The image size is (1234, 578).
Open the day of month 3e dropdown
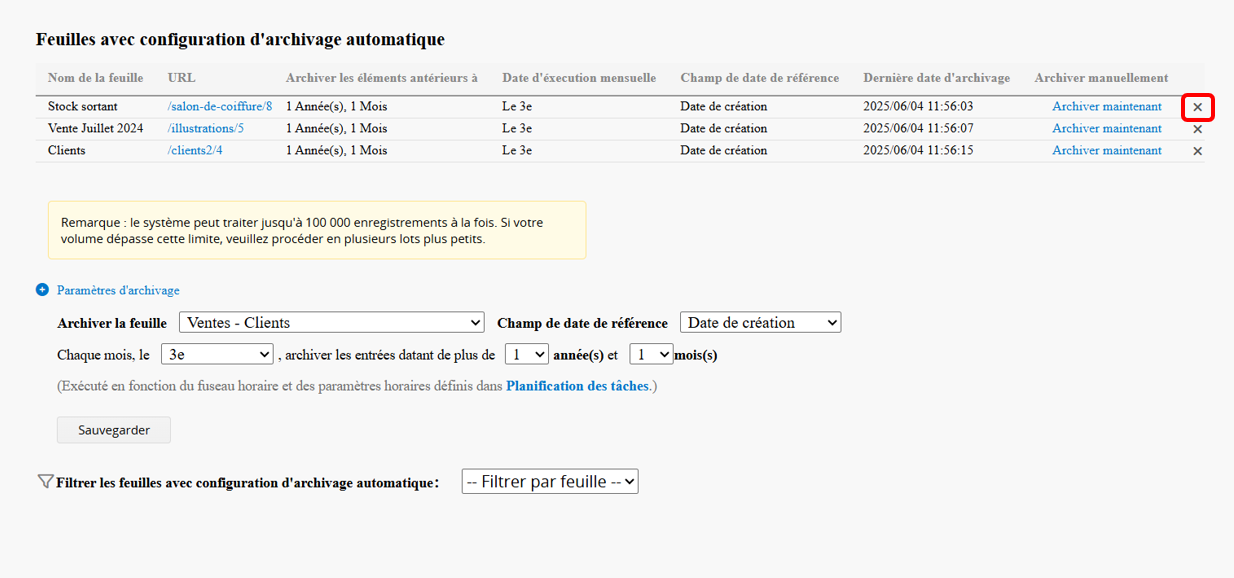pos(218,354)
